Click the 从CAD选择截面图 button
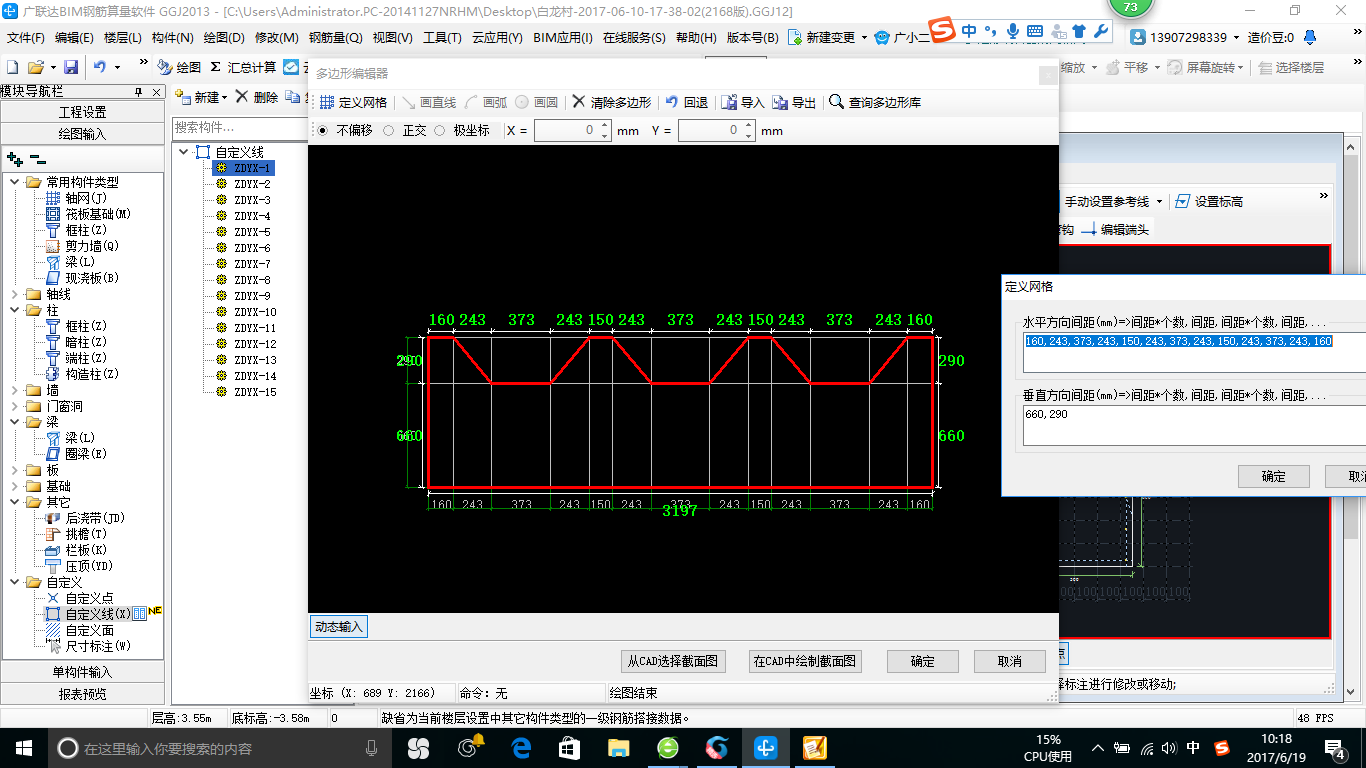This screenshot has width=1366, height=768. coord(673,661)
